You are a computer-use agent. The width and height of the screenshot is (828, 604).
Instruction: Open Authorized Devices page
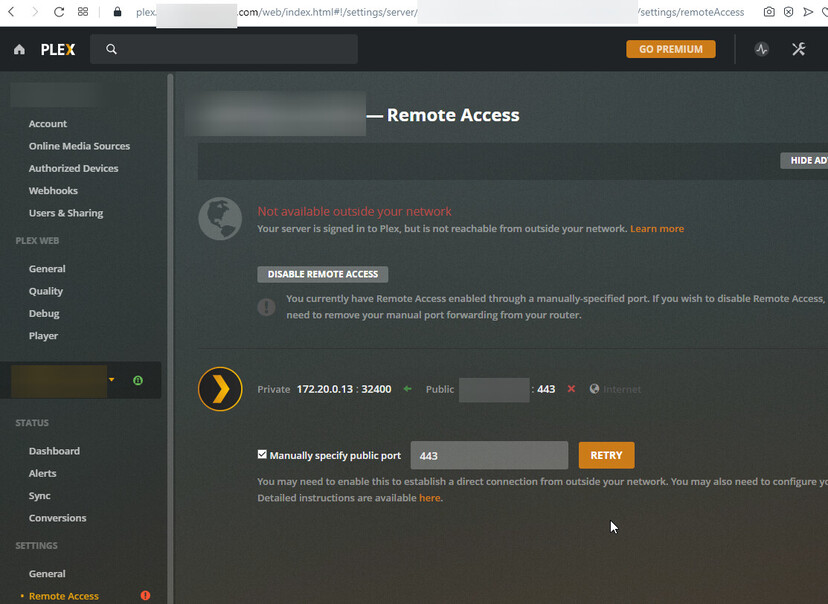(x=73, y=168)
